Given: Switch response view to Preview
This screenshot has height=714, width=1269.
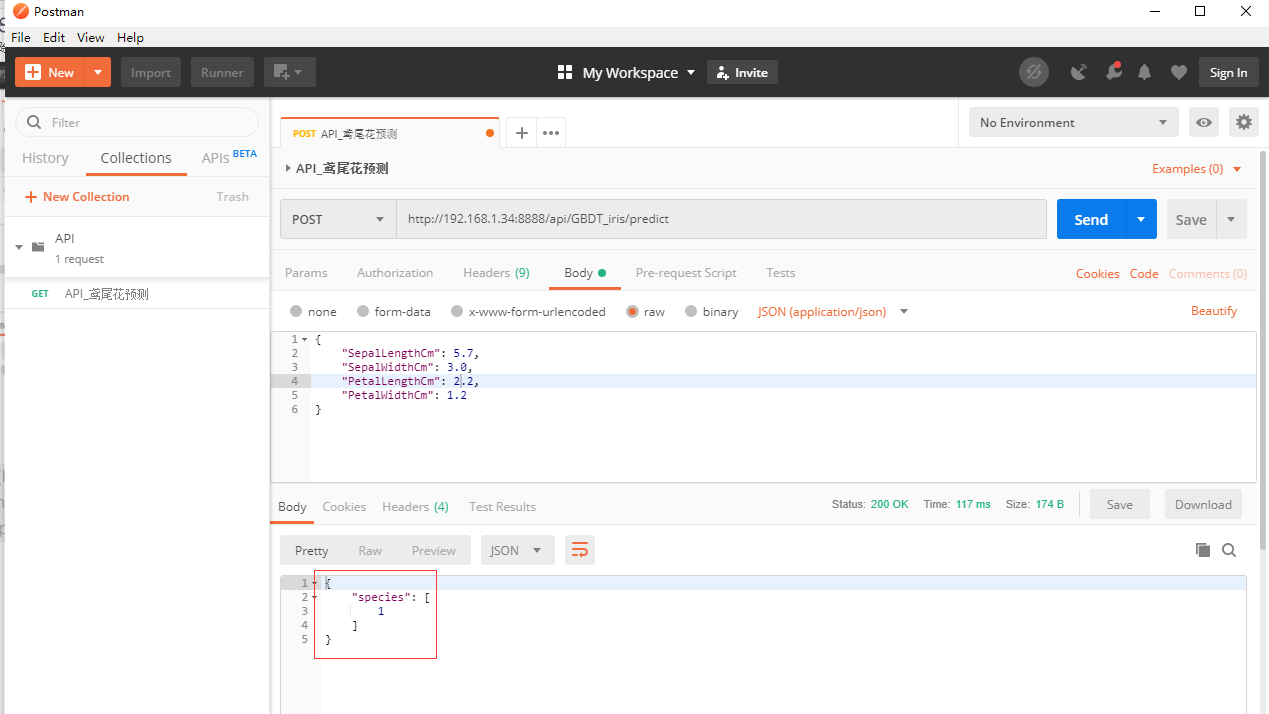Looking at the screenshot, I should (x=434, y=550).
